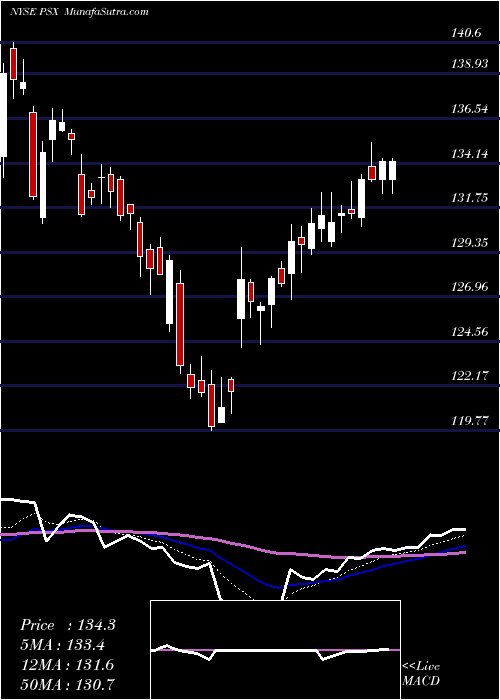This screenshot has height=700, width=500.
Task: Click the 140.6 price level label
Action: pyautogui.click(x=467, y=32)
